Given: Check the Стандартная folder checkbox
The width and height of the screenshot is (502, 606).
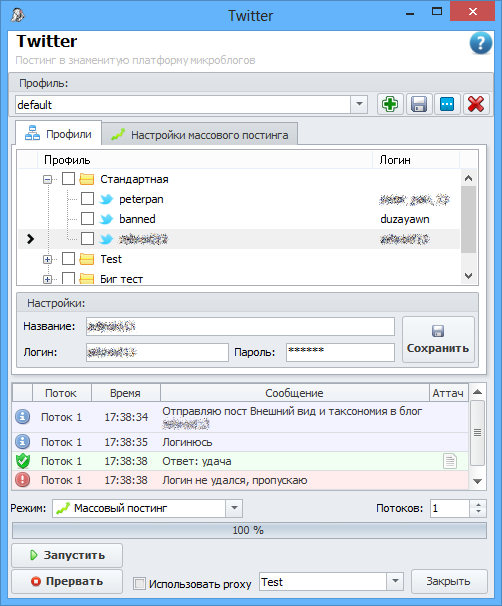Looking at the screenshot, I should 68,179.
